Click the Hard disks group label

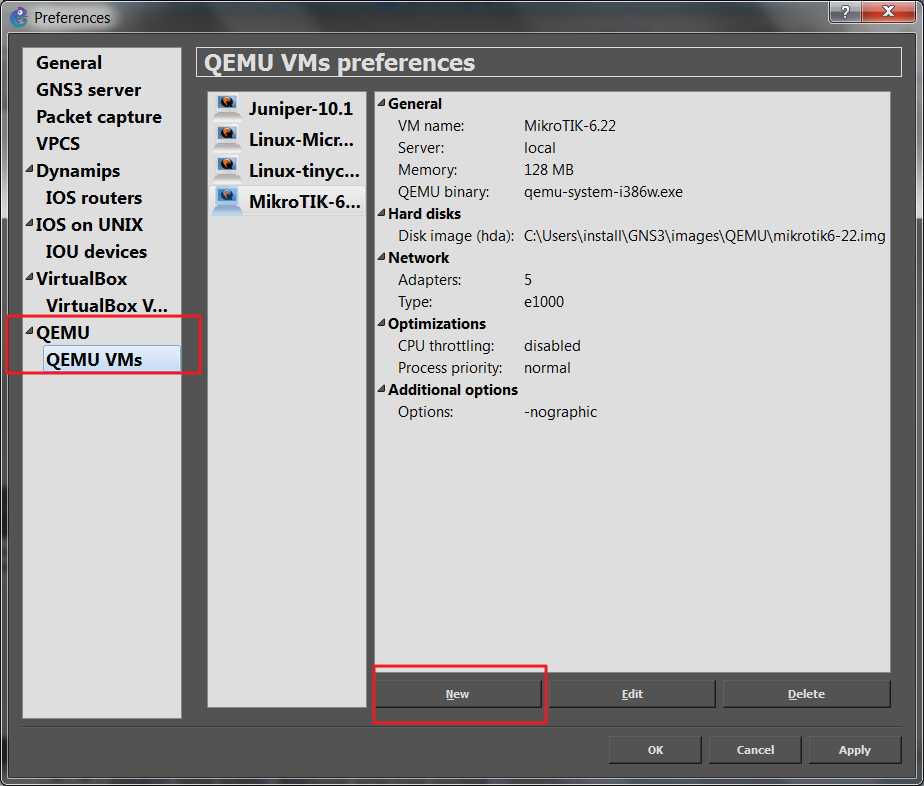point(424,214)
